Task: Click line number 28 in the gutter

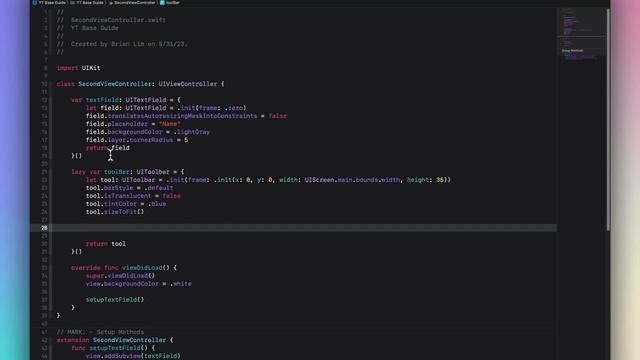Action: pyautogui.click(x=44, y=228)
